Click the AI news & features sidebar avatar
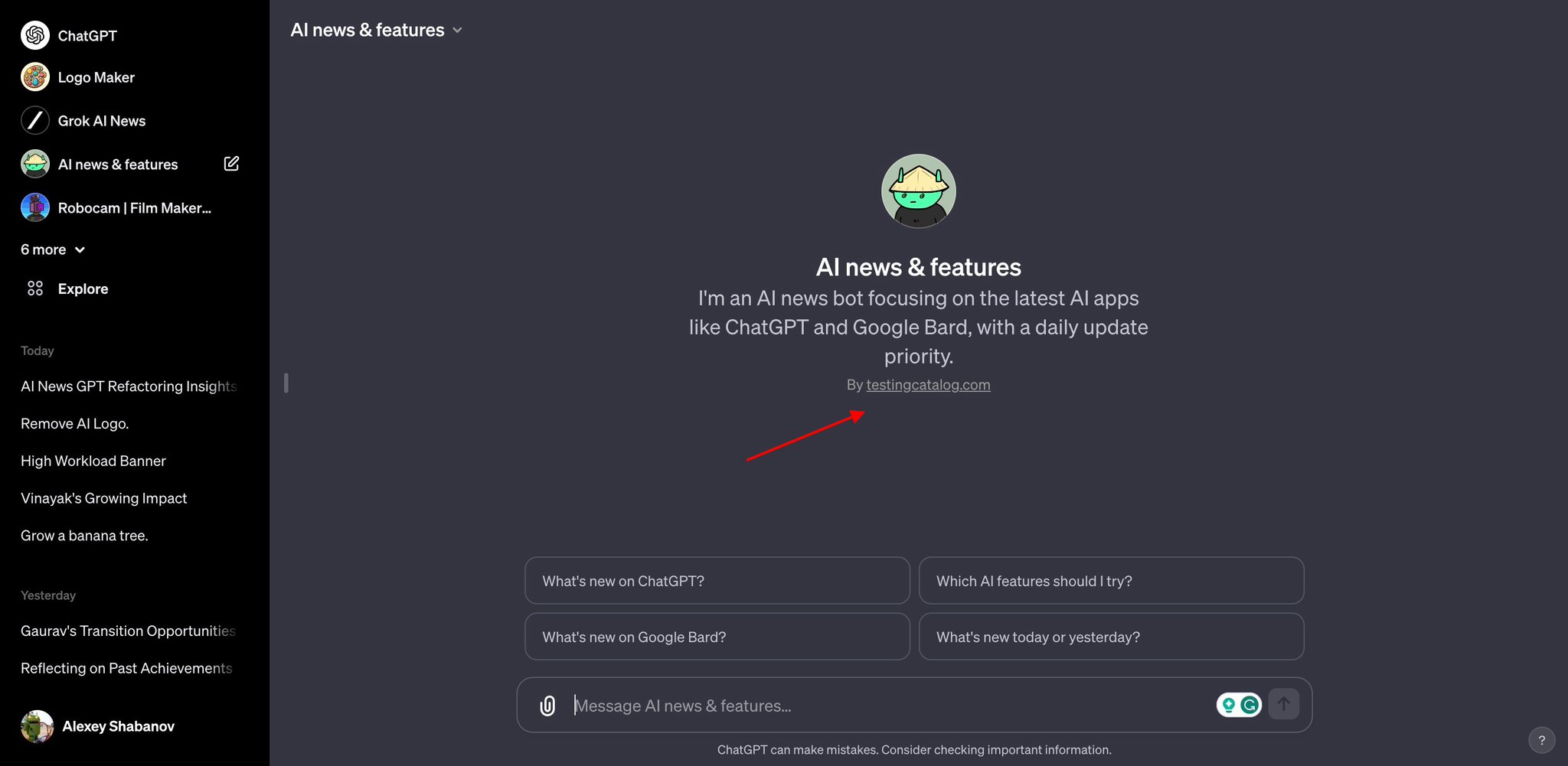Image resolution: width=1568 pixels, height=766 pixels. (x=35, y=164)
